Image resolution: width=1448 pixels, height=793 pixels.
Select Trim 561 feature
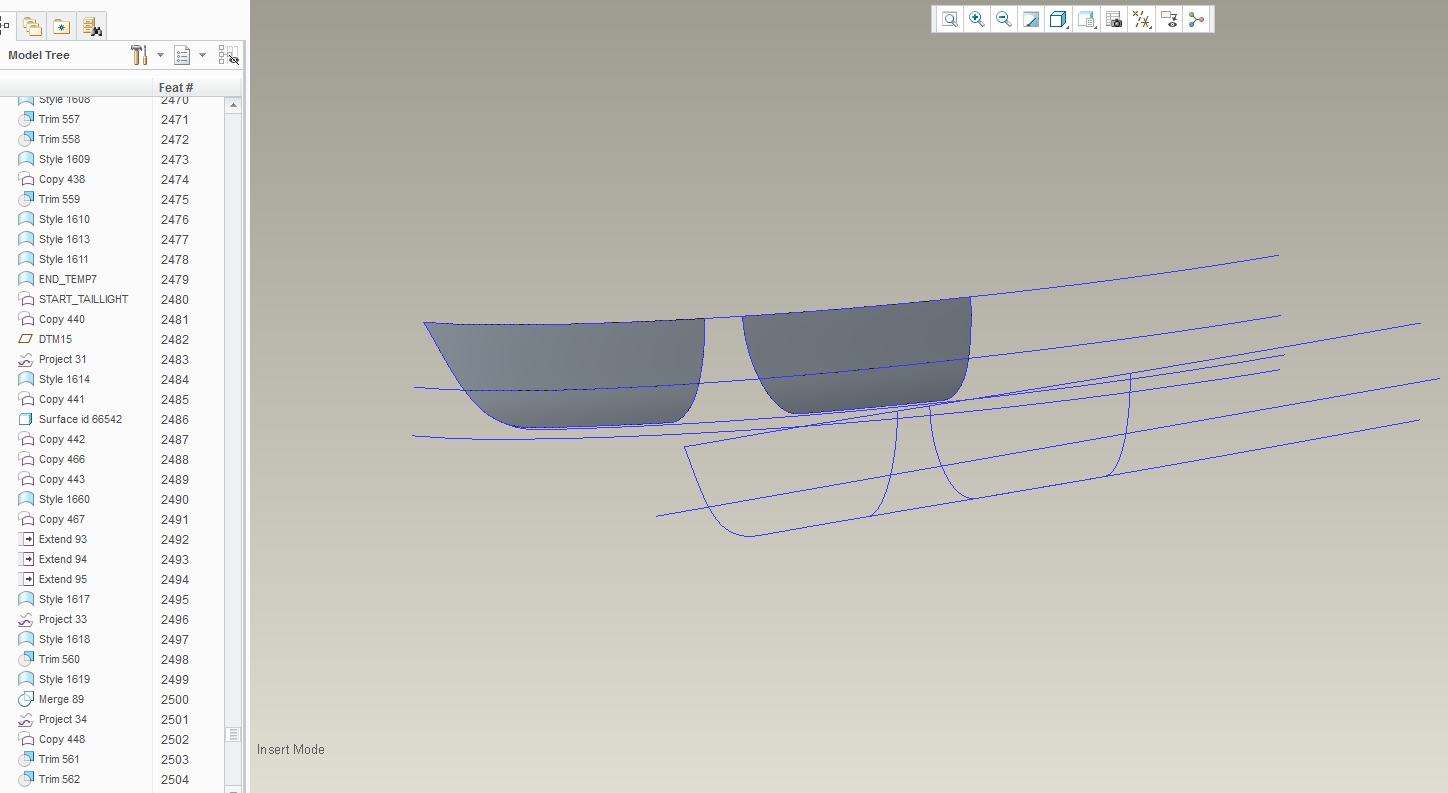tap(59, 759)
